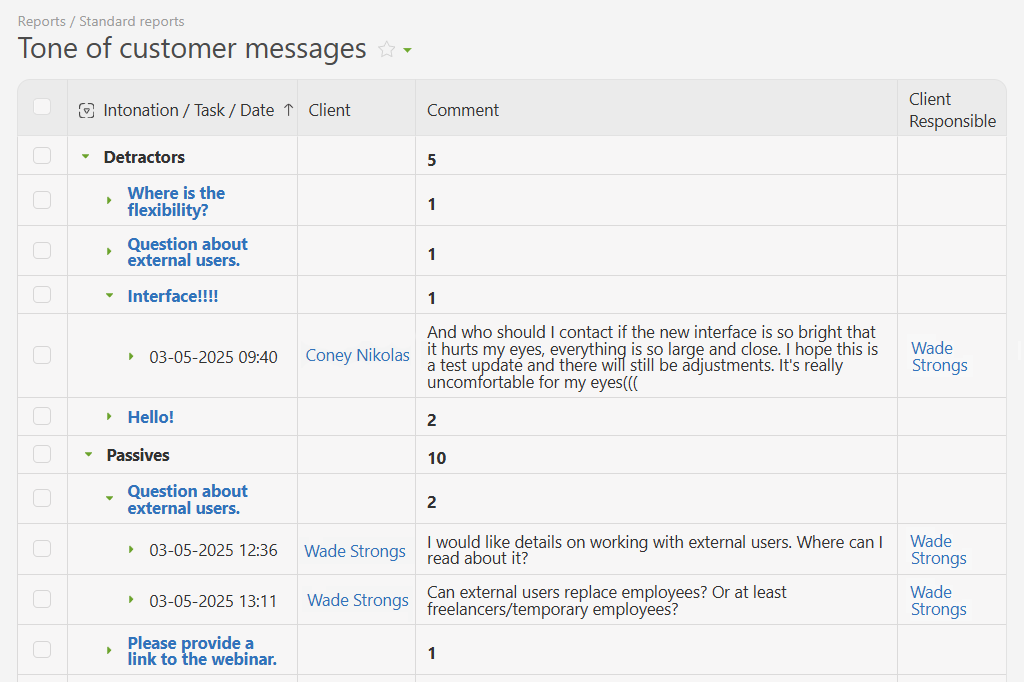Image resolution: width=1024 pixels, height=682 pixels.
Task: Click the Client Responsible column header
Action: (952, 110)
